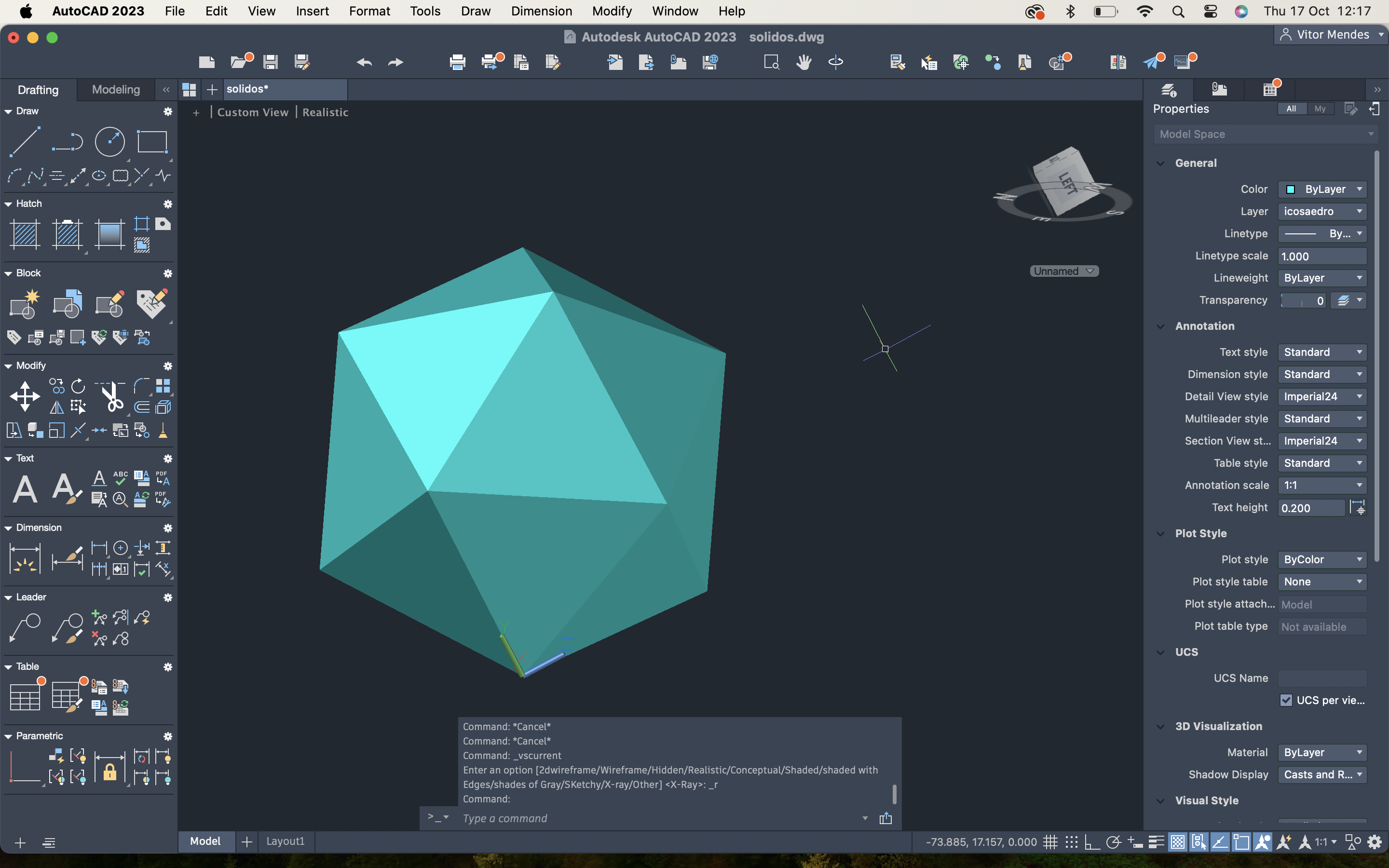Open the Lineweight dropdown
This screenshot has width=1389, height=868.
(1322, 278)
